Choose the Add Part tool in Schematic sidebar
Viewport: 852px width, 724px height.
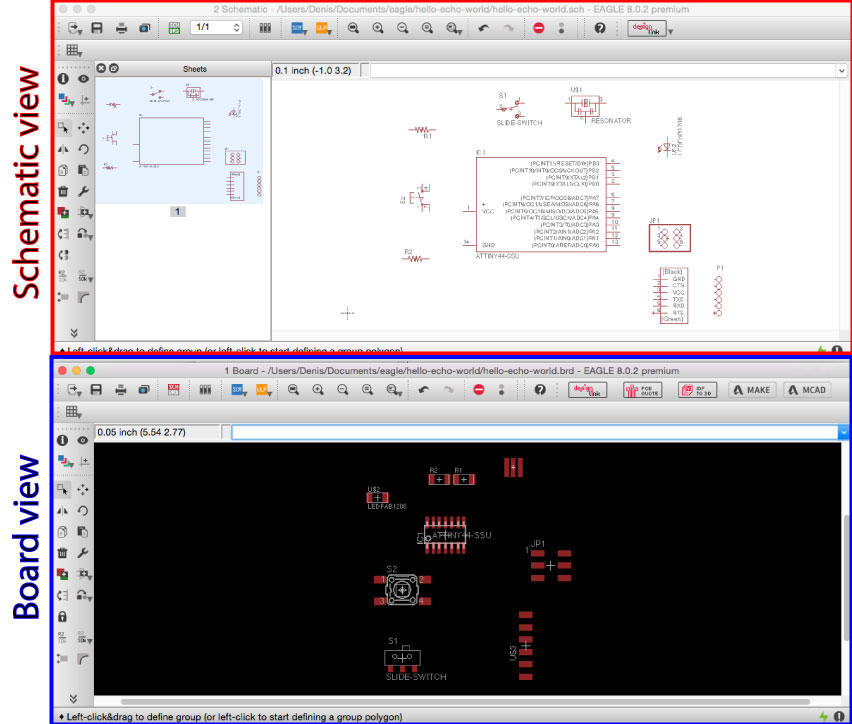pyautogui.click(x=63, y=213)
